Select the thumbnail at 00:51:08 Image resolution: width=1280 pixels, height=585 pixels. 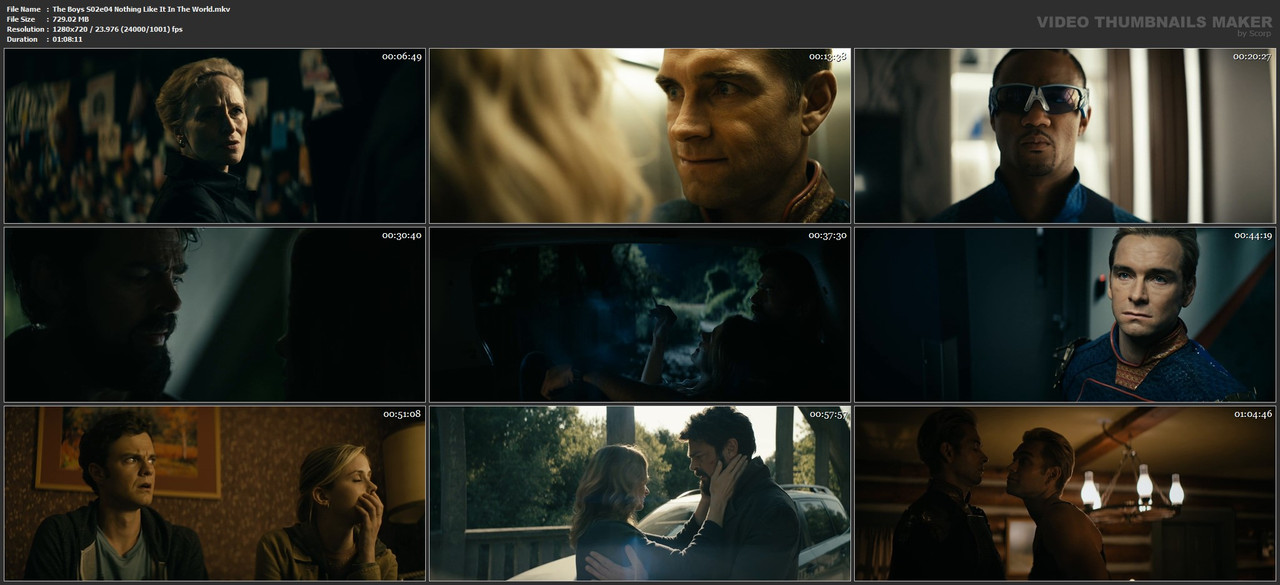tap(215, 493)
